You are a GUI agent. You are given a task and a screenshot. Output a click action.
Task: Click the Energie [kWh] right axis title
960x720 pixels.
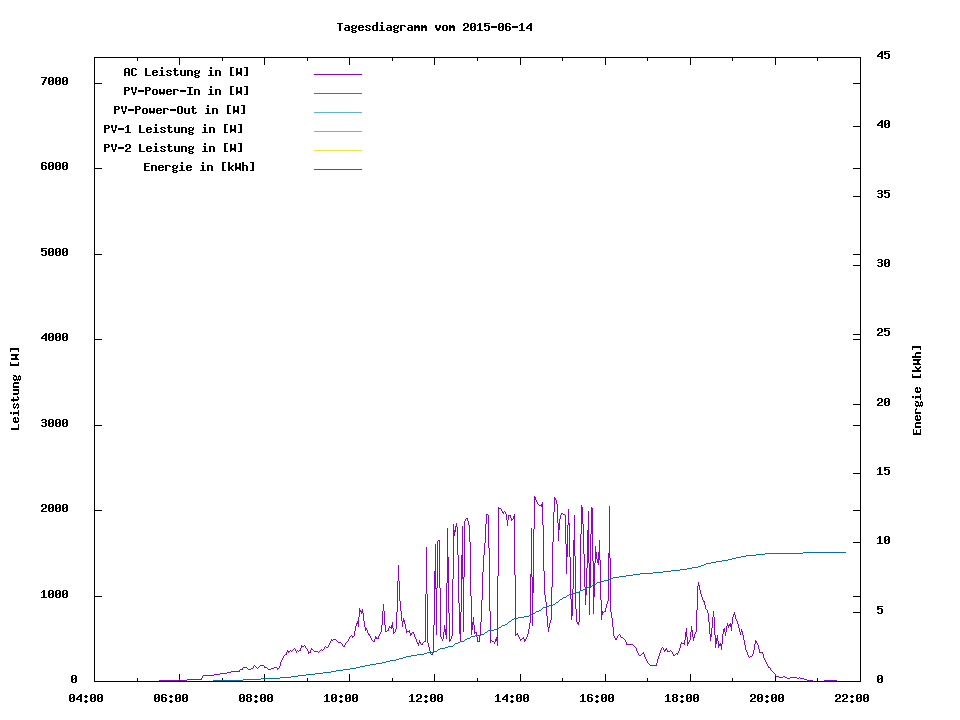[917, 390]
